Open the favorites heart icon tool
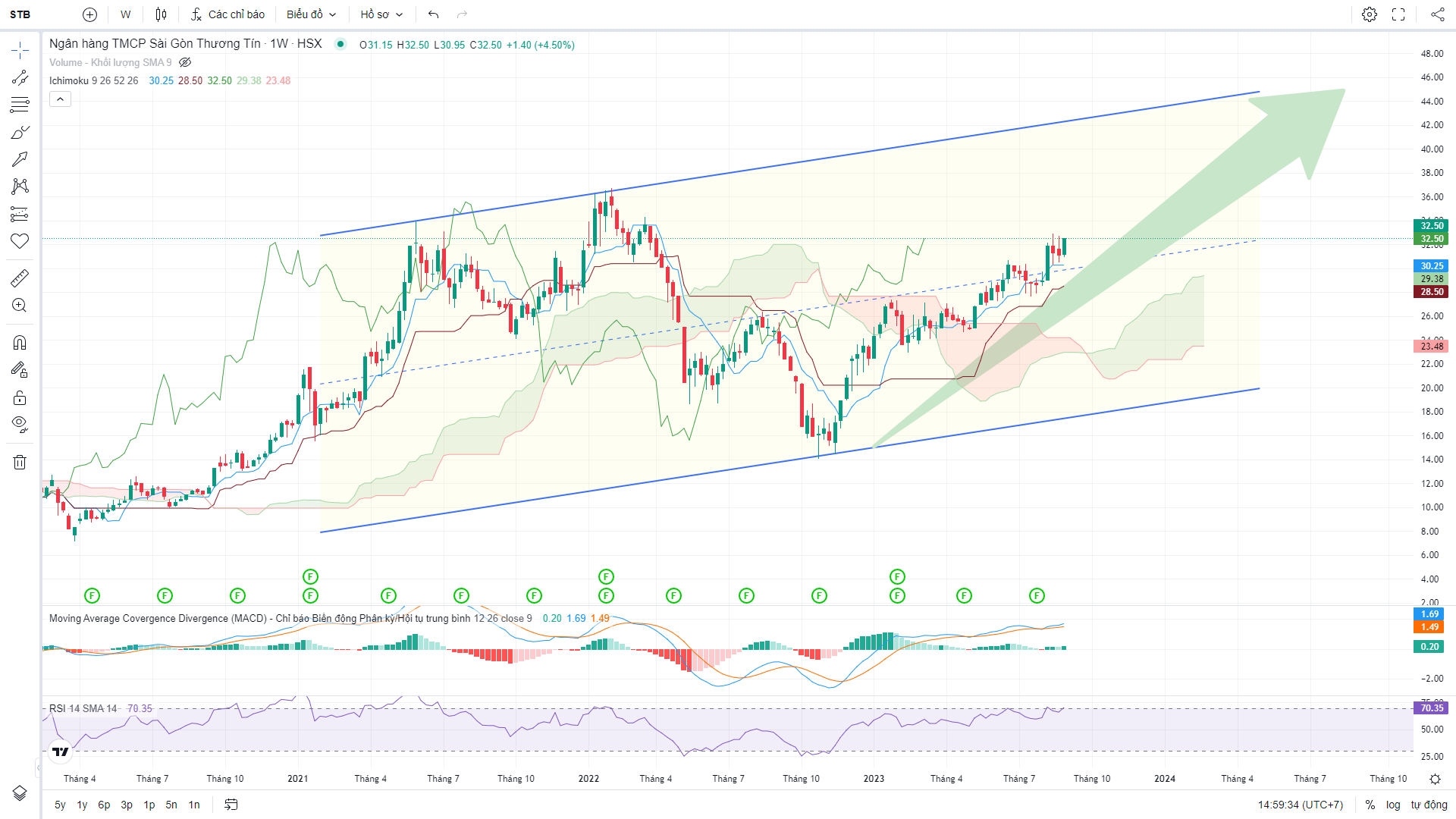 pyautogui.click(x=20, y=240)
